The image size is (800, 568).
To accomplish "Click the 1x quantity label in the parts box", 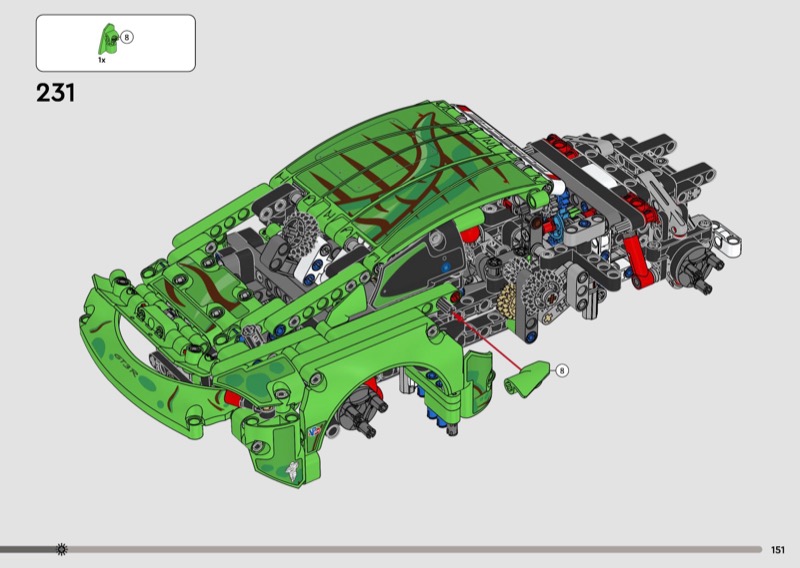I will point(102,61).
